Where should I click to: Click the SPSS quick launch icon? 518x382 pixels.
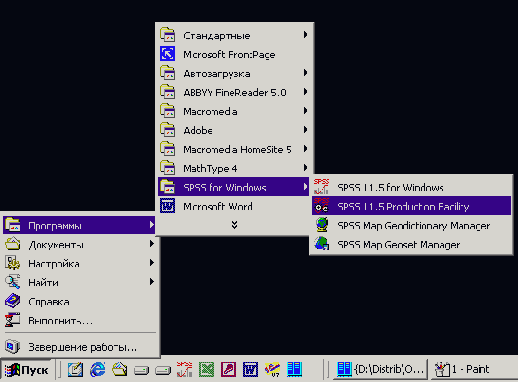point(184,369)
